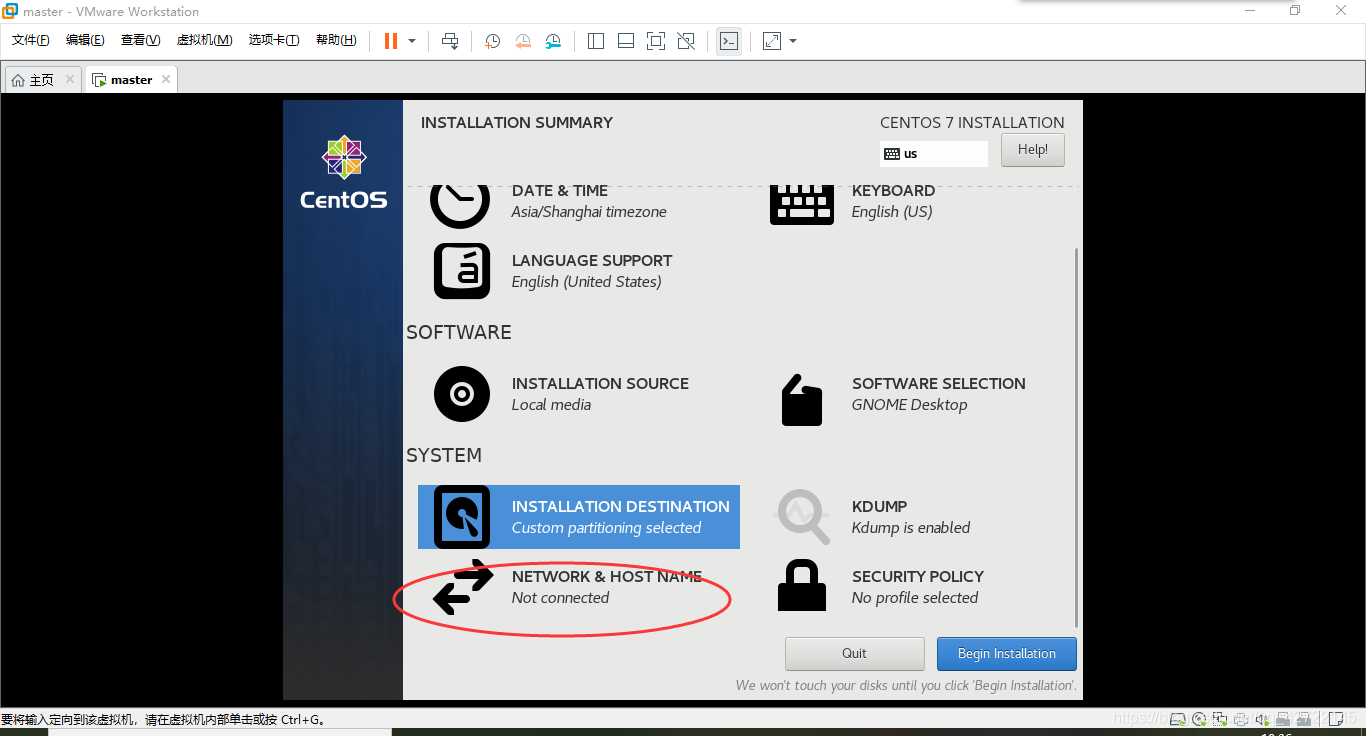This screenshot has width=1366, height=736.
Task: Click 'Not connected' network status text
Action: click(560, 598)
